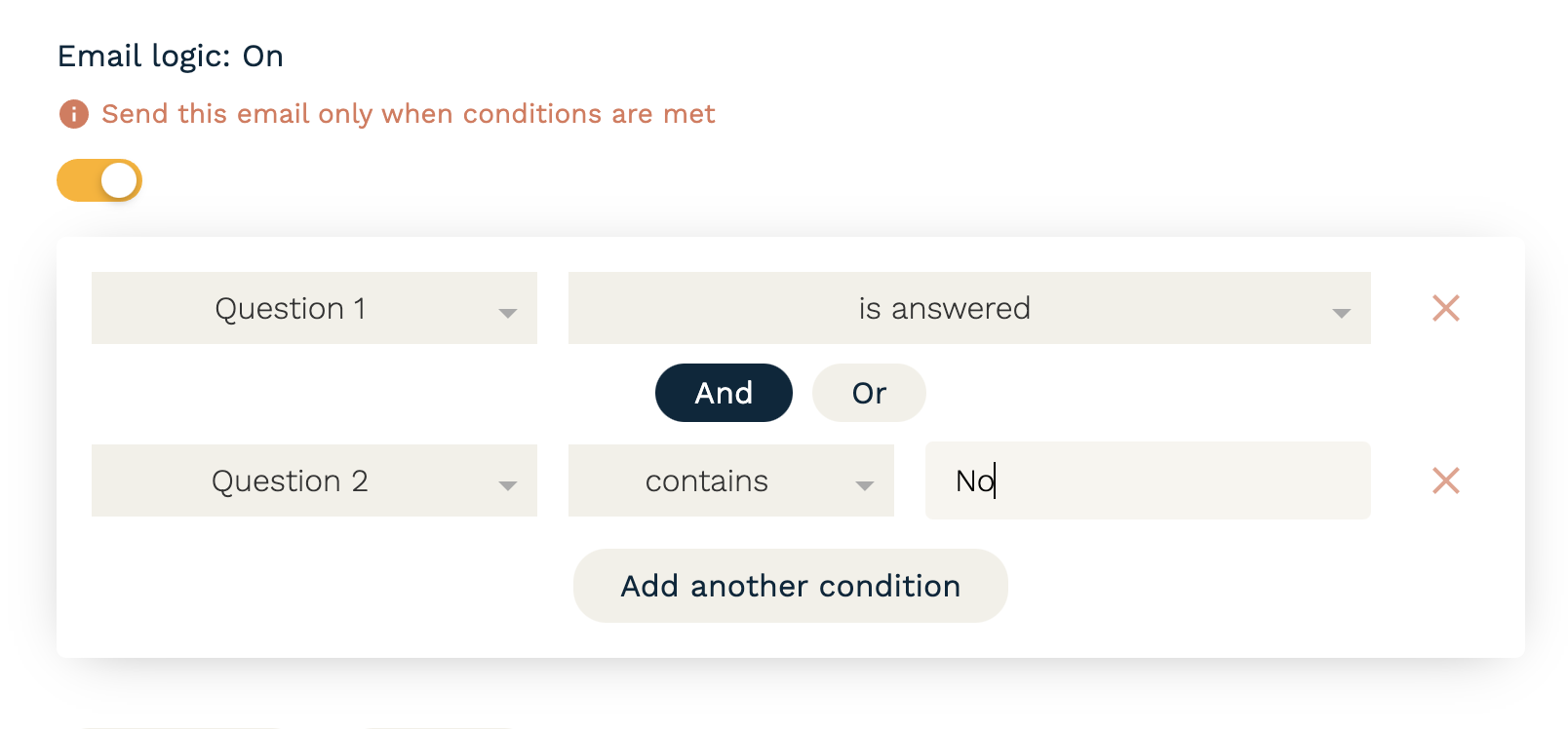Screen dimensions: 1568x729
Task: Remove the Question 1 condition row
Action: [x=1445, y=308]
